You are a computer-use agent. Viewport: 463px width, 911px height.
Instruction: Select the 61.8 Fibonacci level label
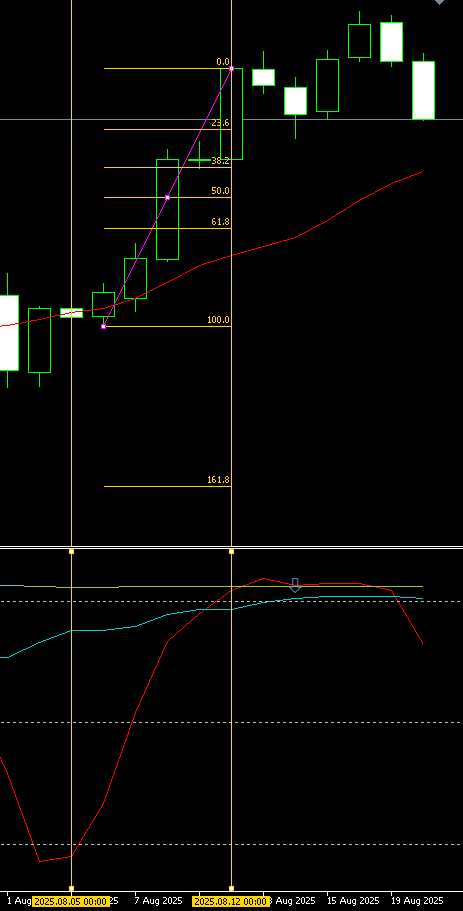click(220, 222)
